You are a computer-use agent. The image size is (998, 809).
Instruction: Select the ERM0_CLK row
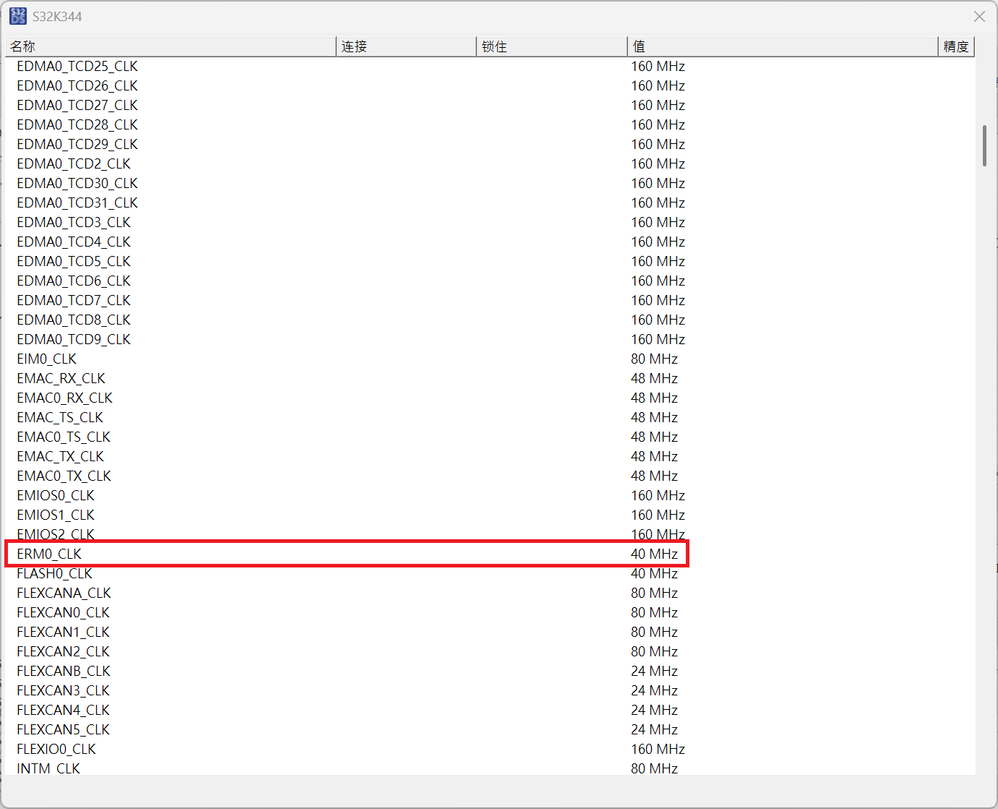click(x=490, y=554)
